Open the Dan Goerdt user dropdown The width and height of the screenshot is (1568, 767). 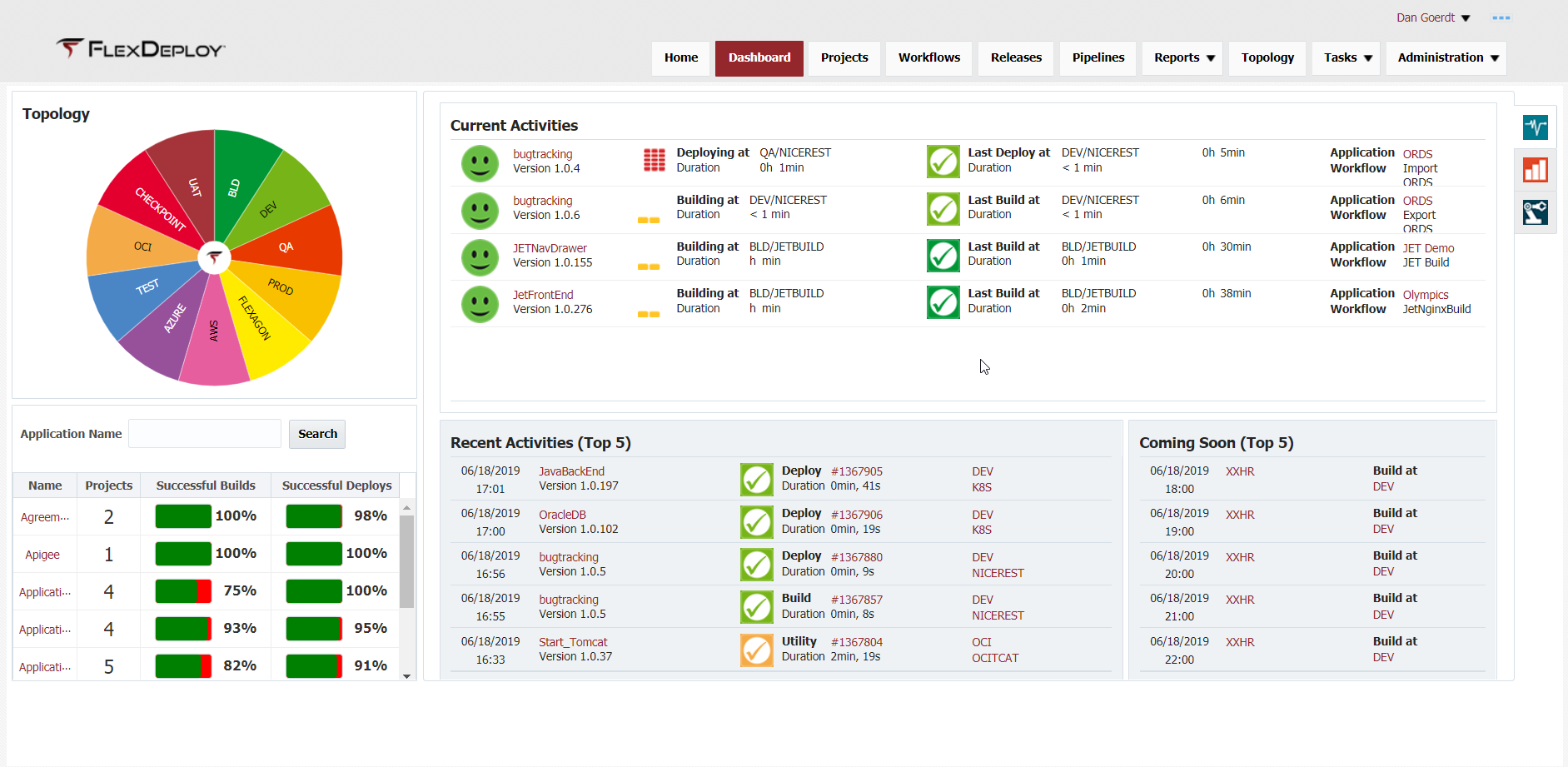click(x=1433, y=17)
